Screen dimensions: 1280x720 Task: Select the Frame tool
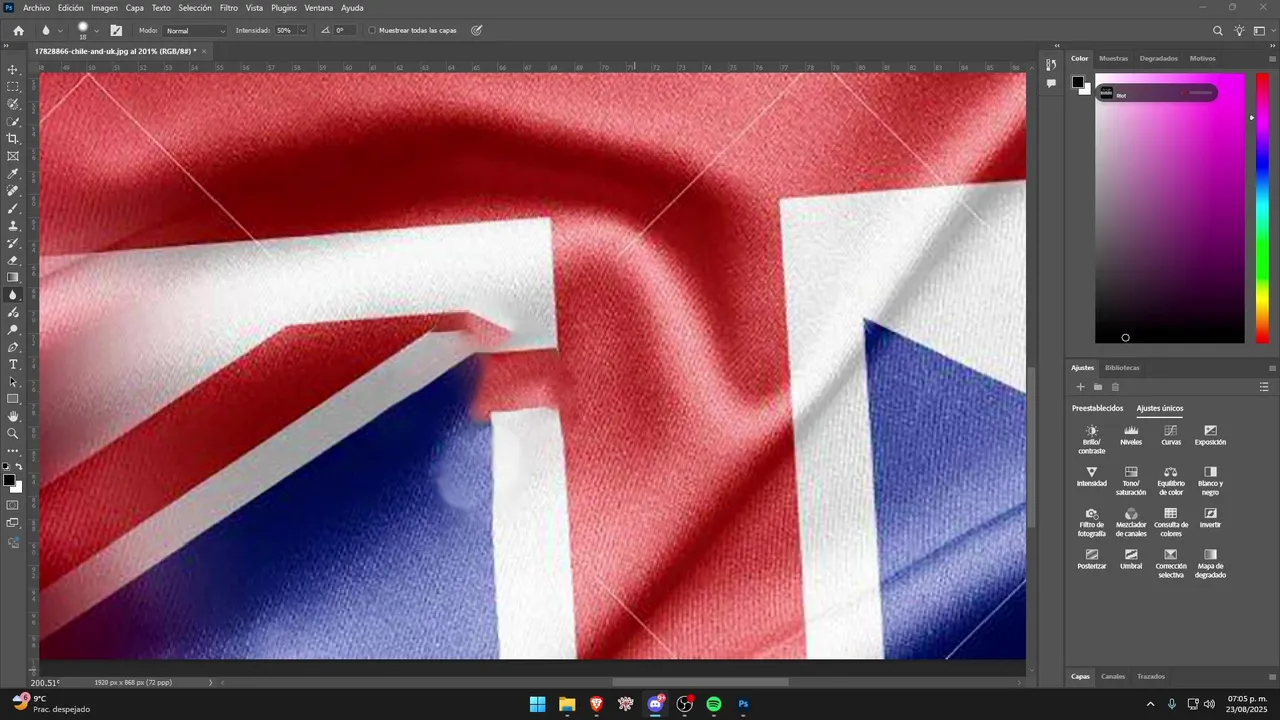pyautogui.click(x=13, y=156)
